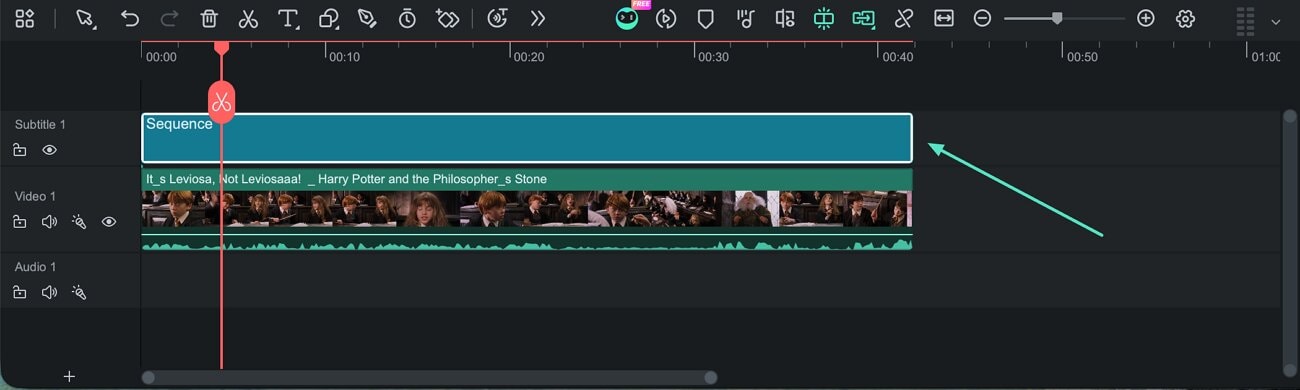Add keyframe with diamond plus icon
This screenshot has height=390, width=1300.
447,18
